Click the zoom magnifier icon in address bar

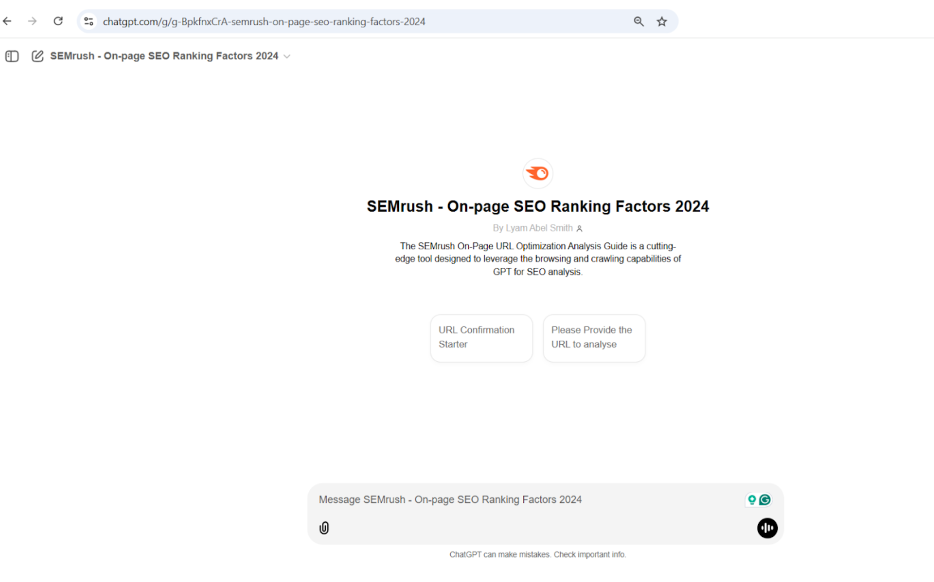click(639, 21)
